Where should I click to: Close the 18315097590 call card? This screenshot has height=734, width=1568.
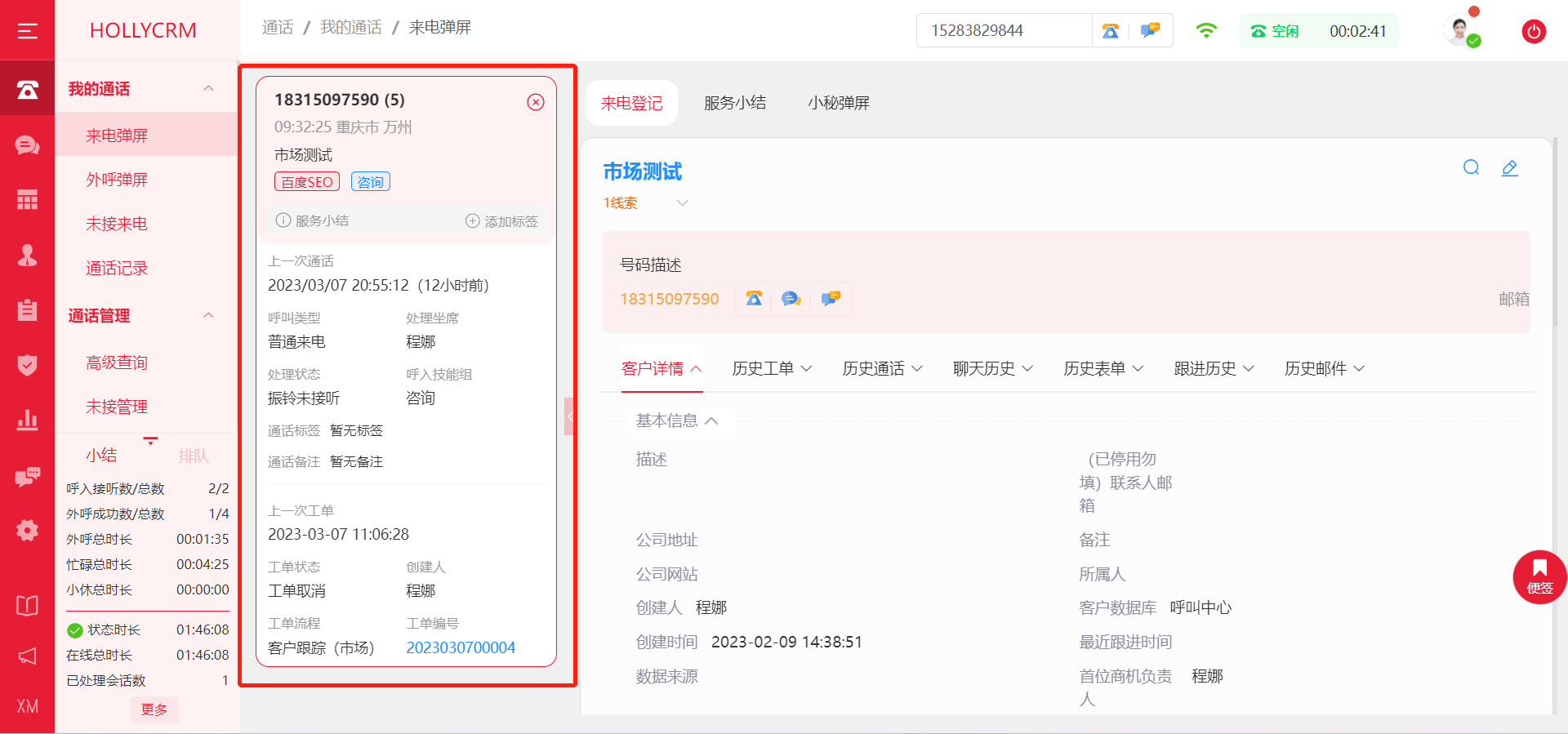[536, 102]
